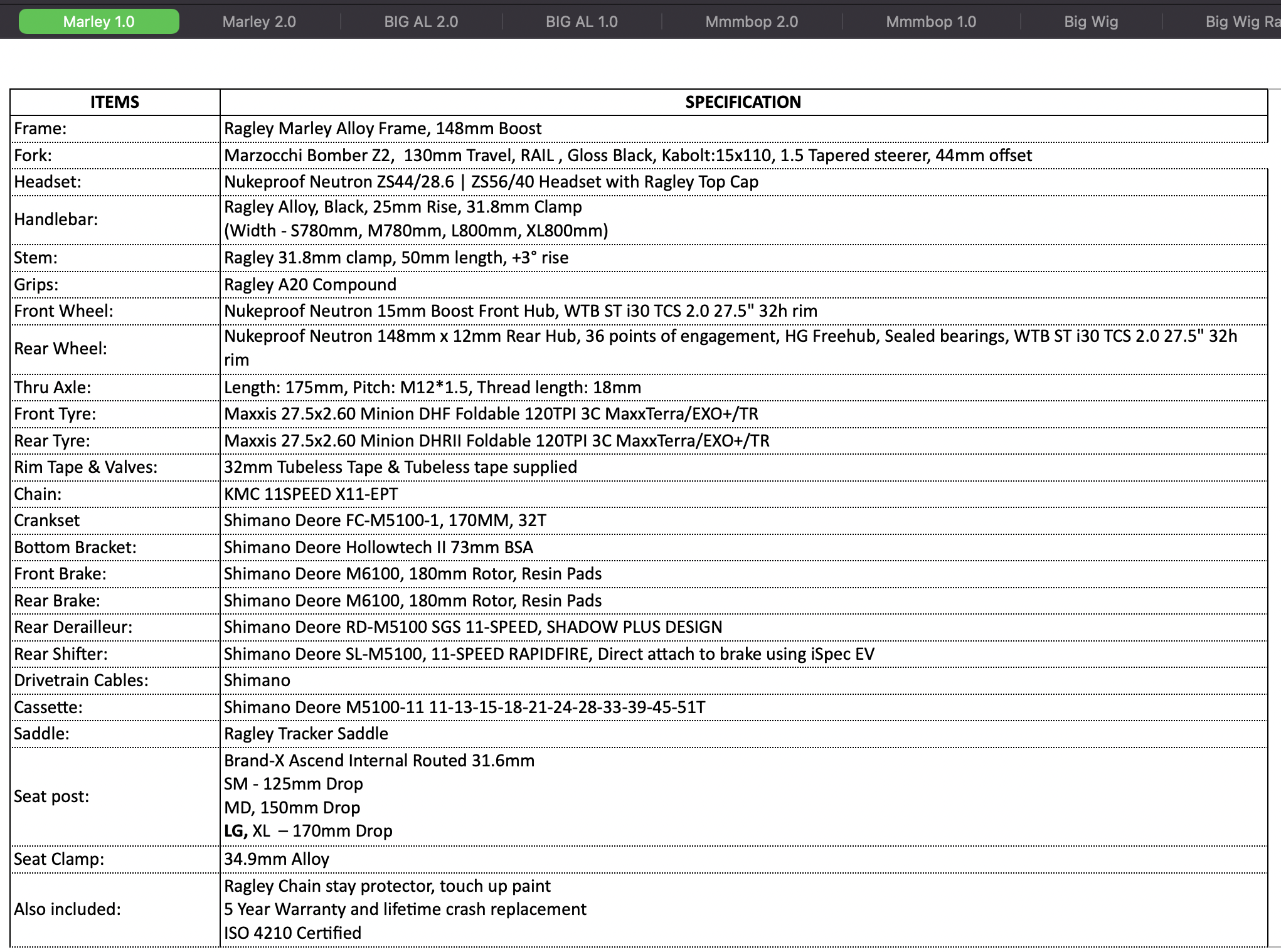1281x952 pixels.
Task: Select the ITEMS header cell
Action: [x=115, y=102]
